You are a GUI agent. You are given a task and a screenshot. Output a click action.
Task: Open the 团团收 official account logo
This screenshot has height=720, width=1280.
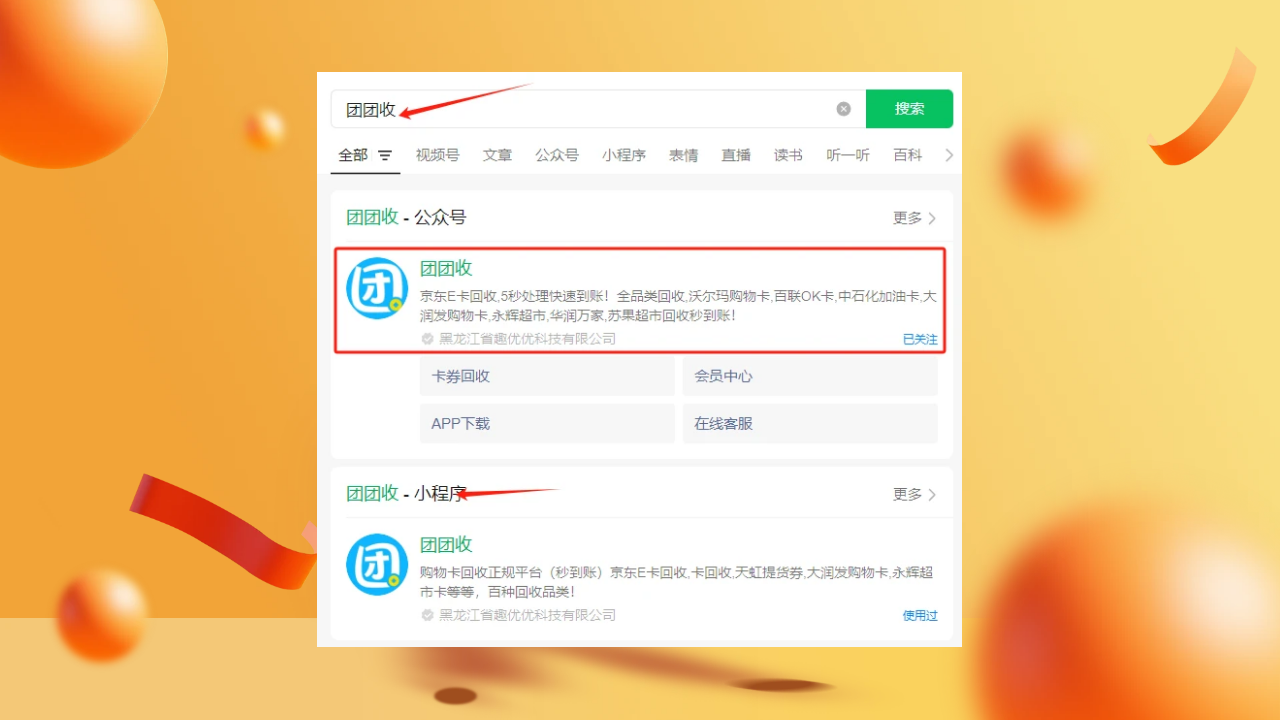coord(377,289)
